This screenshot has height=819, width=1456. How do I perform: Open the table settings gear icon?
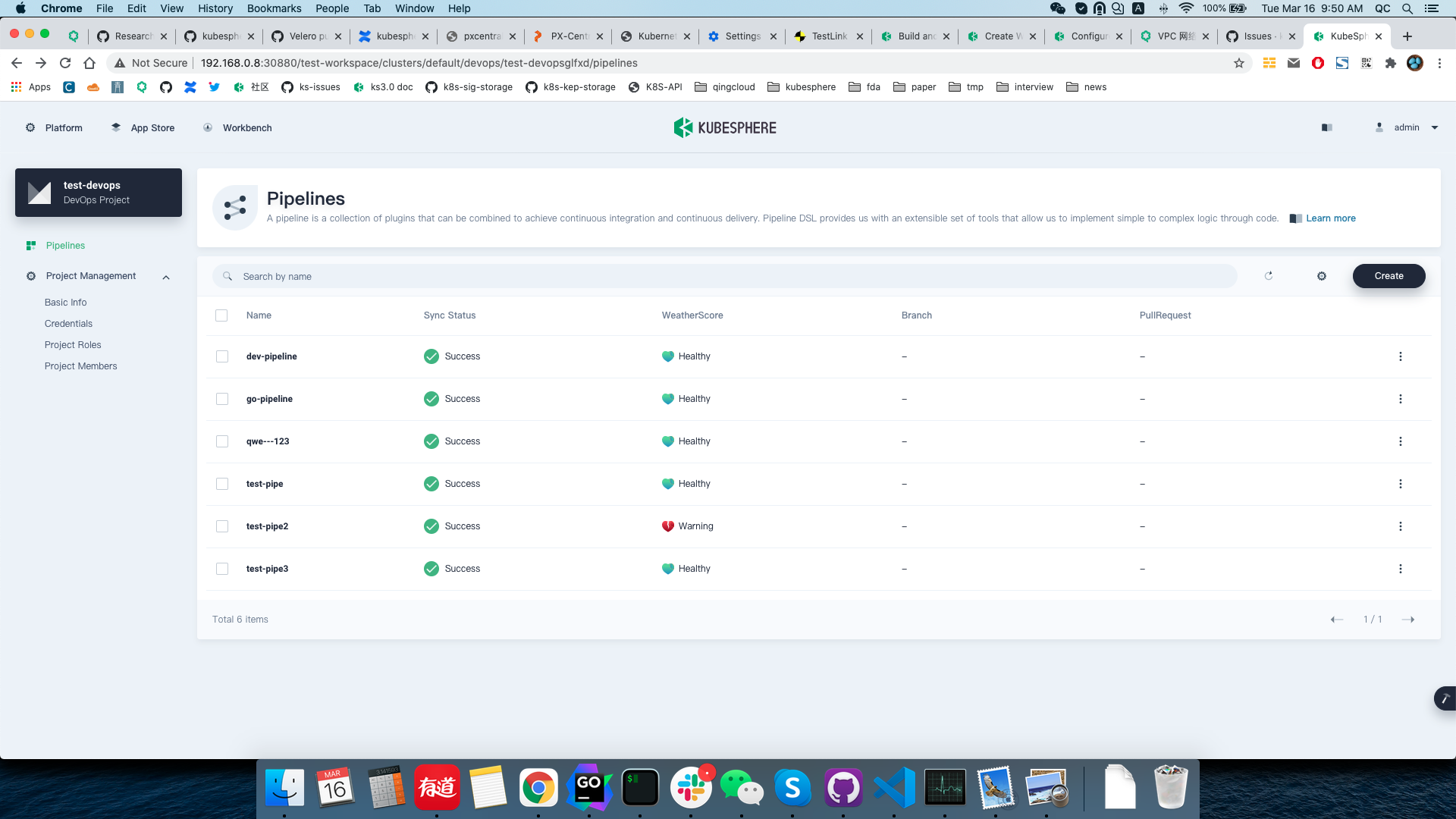[x=1322, y=276]
